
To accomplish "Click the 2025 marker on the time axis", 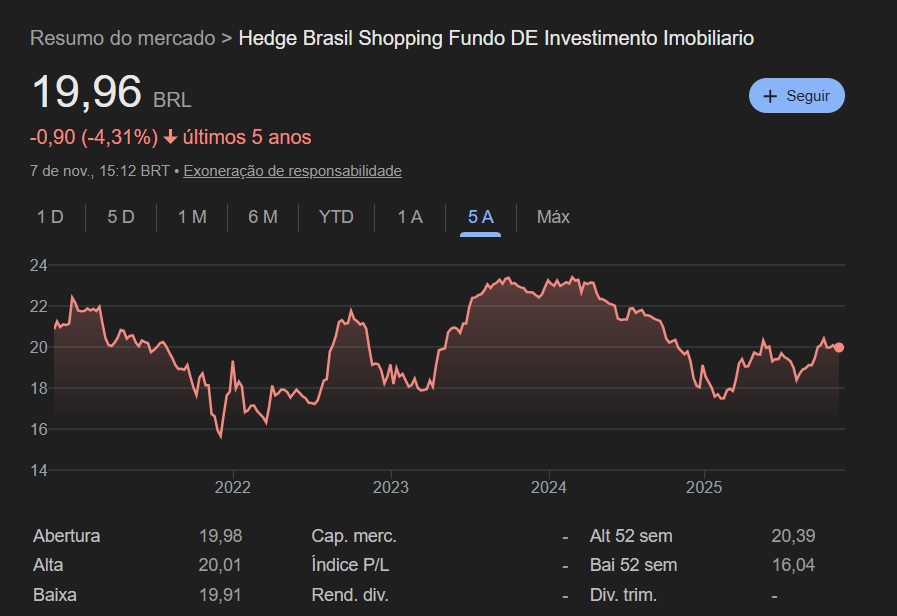I will [705, 488].
